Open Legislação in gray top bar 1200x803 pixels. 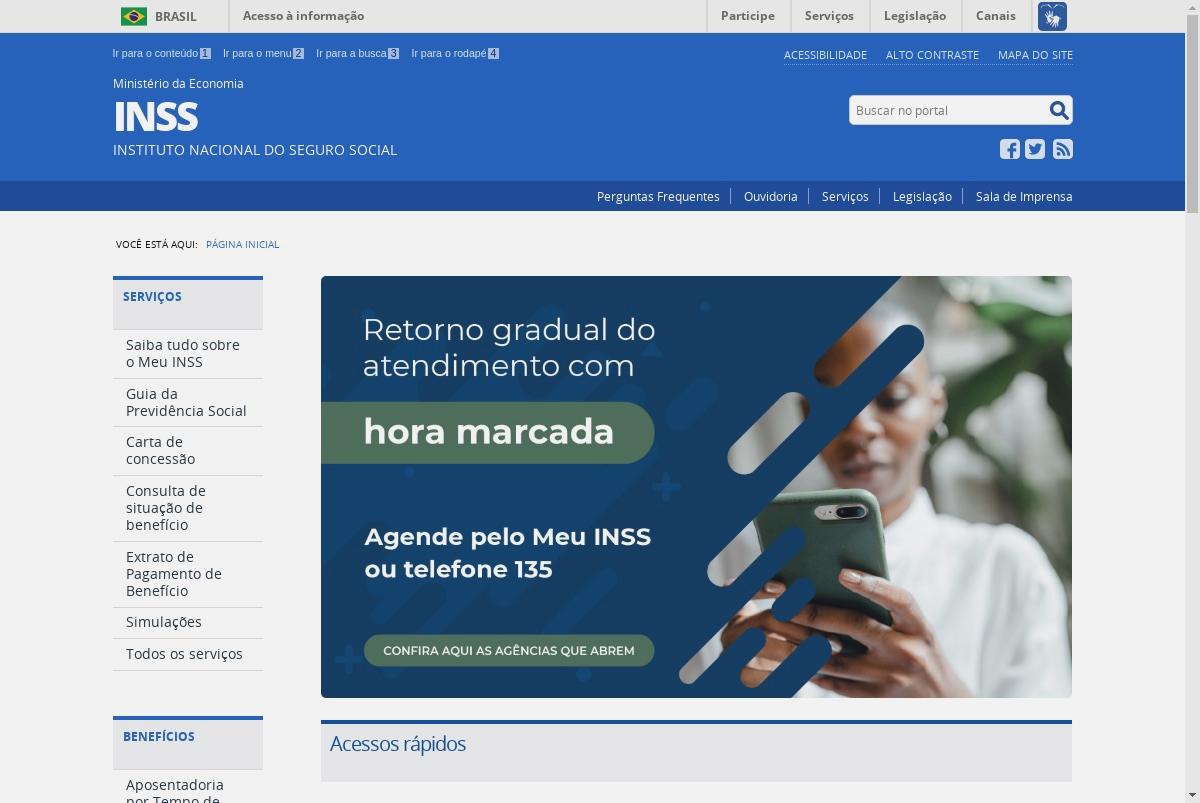tap(915, 16)
